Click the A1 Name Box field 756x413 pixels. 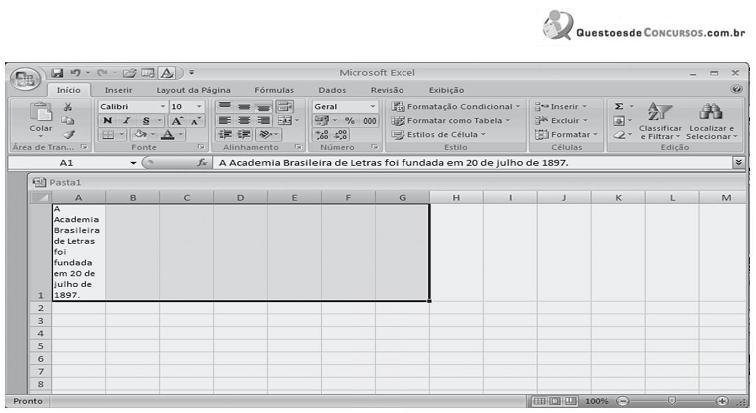click(x=66, y=162)
